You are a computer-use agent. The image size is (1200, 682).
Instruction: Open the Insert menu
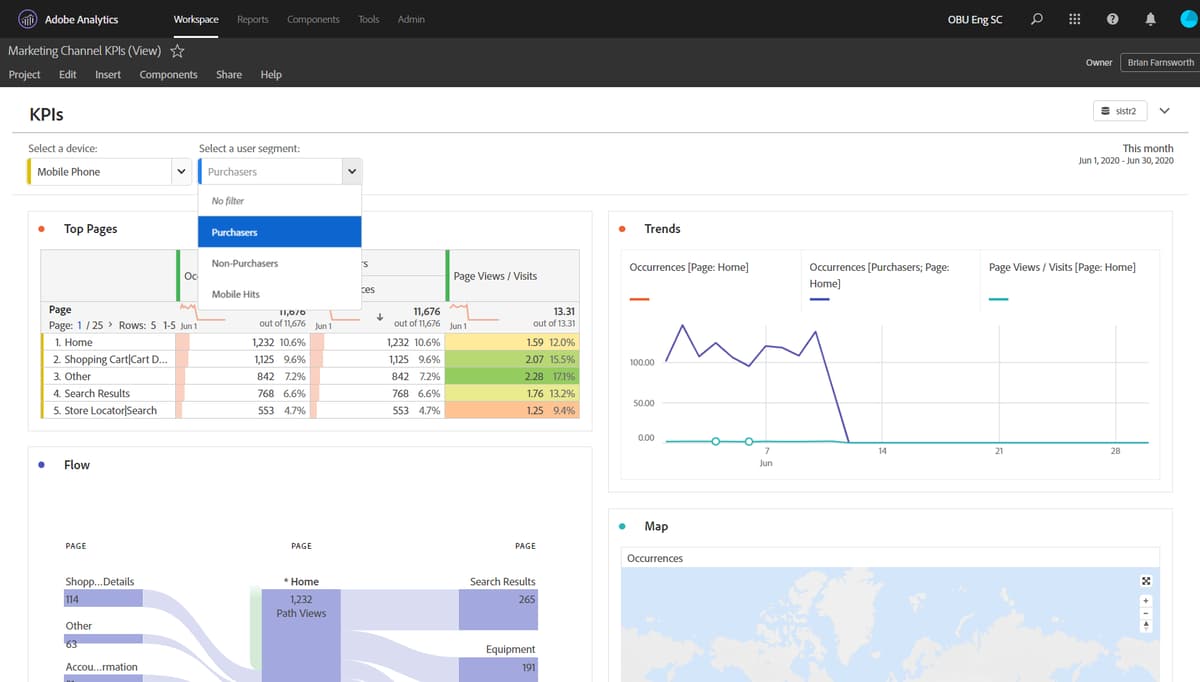point(107,74)
